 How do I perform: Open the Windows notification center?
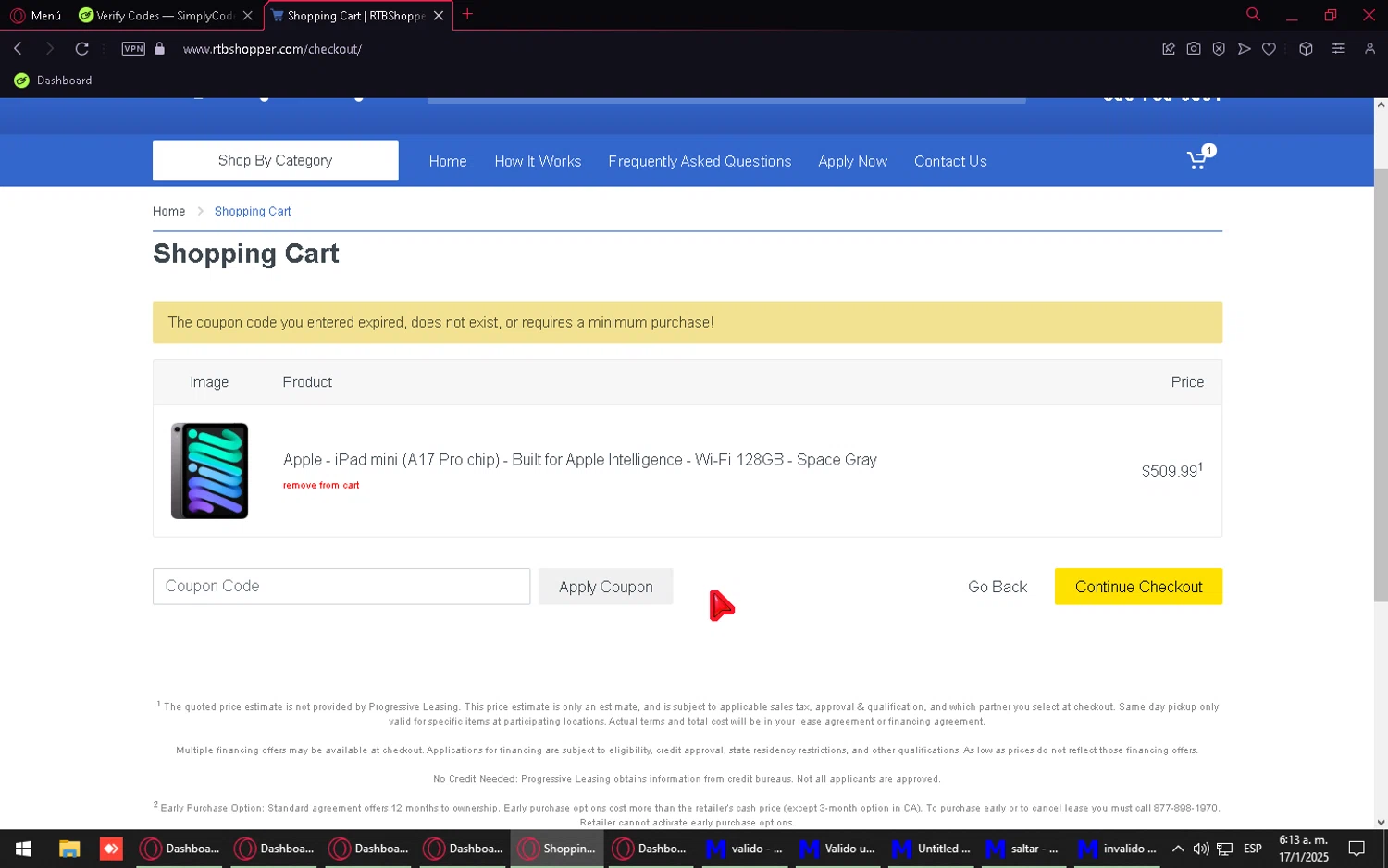1357,849
